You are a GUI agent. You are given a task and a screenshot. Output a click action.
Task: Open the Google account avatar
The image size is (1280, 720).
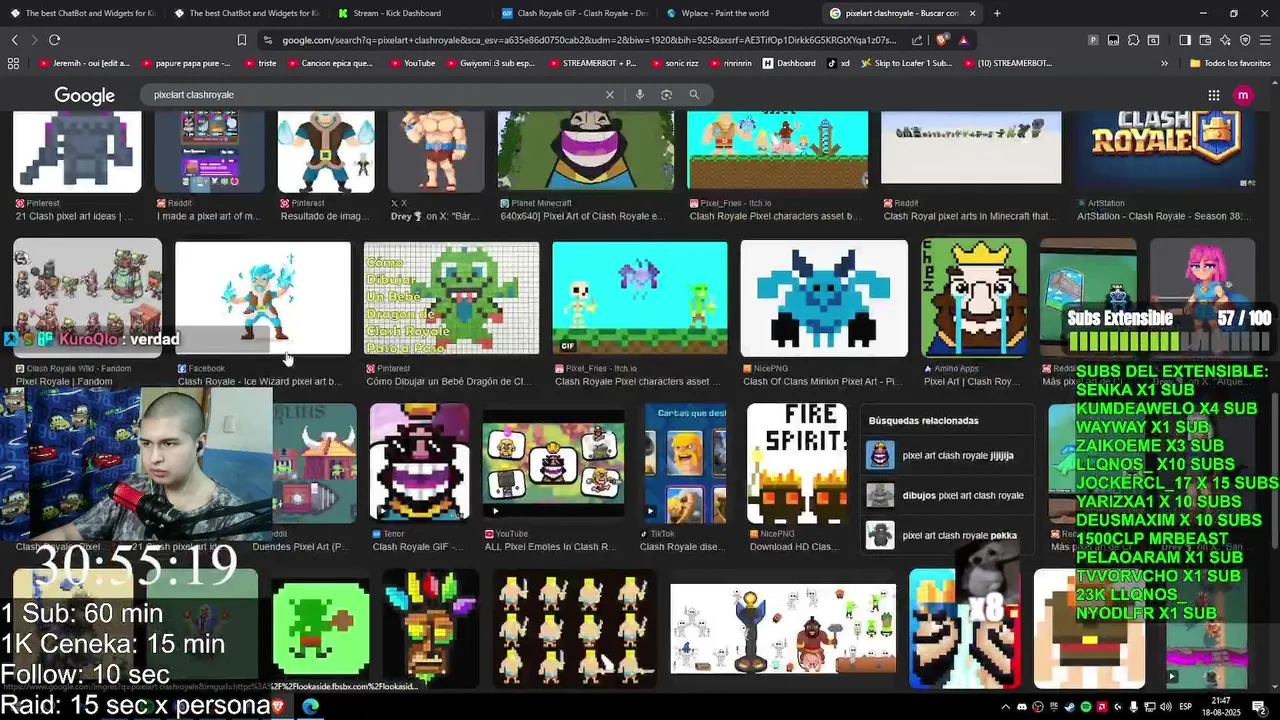pyautogui.click(x=1243, y=95)
